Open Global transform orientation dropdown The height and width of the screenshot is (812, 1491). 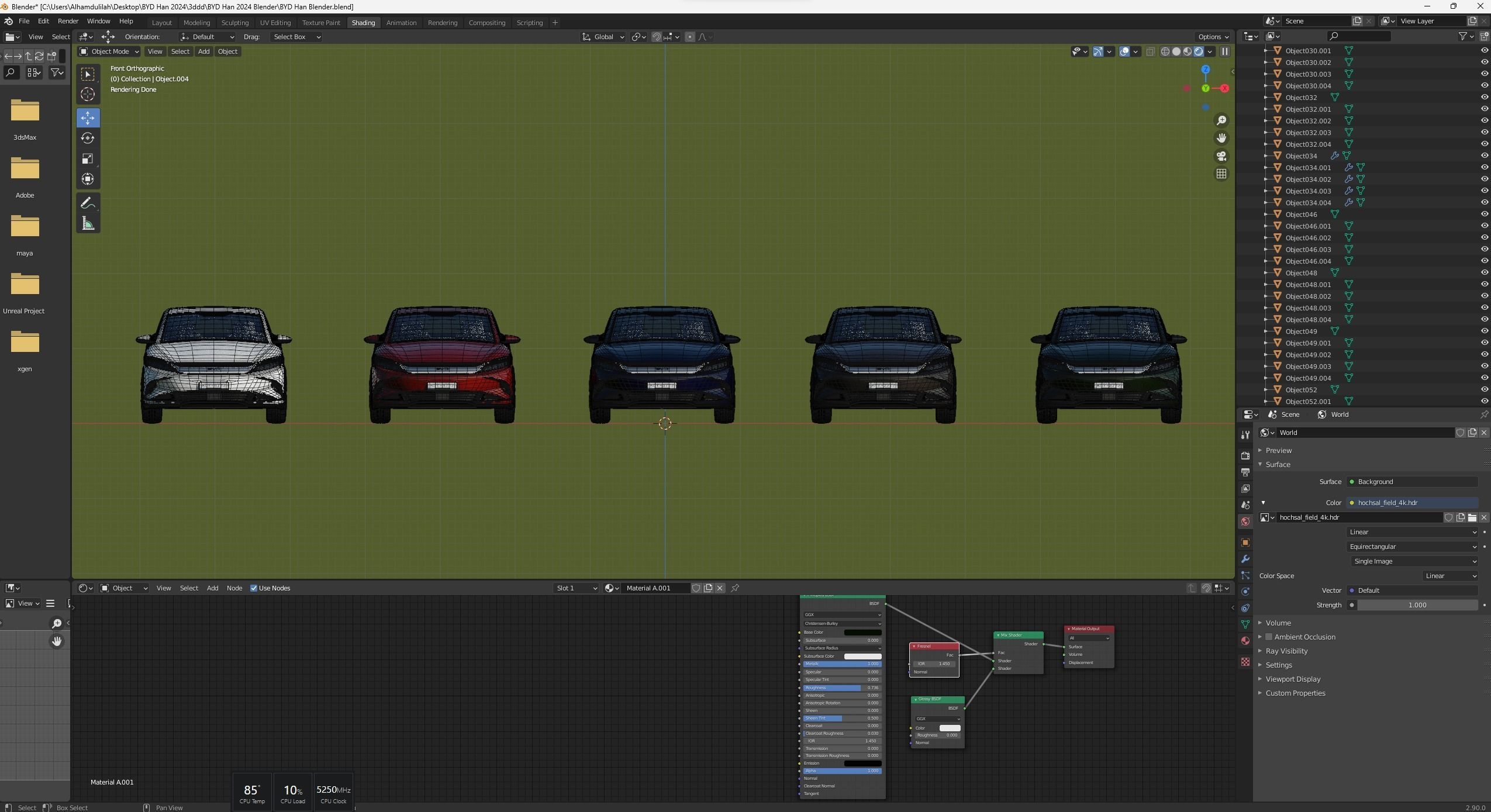pos(603,37)
